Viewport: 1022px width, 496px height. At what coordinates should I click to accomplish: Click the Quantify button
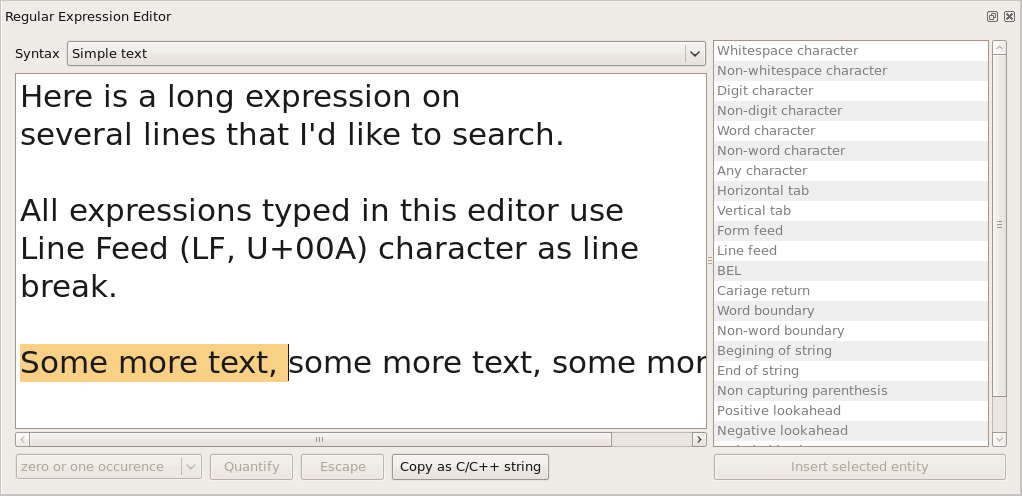point(251,467)
